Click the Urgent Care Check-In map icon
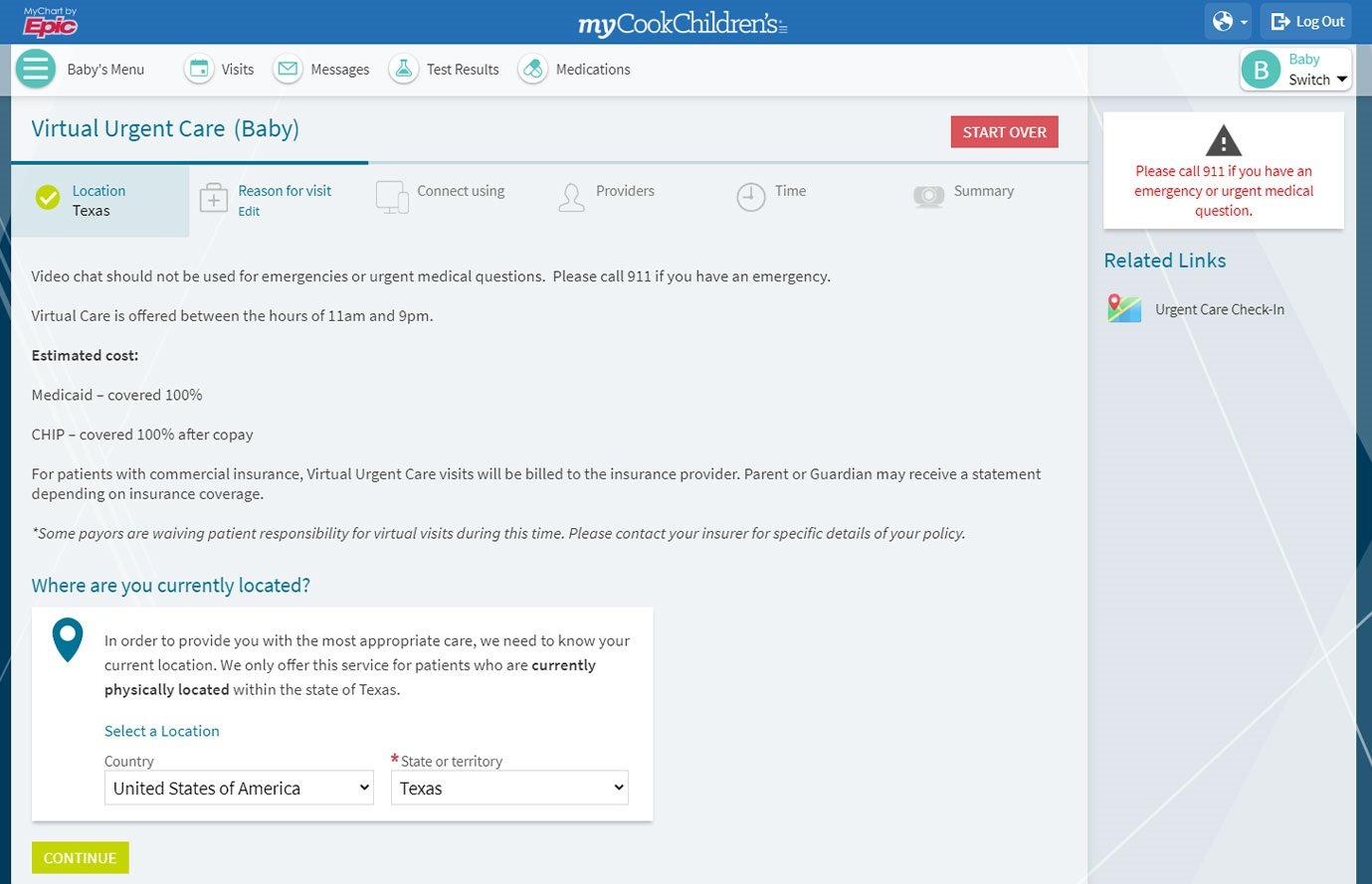Viewport: 1372px width, 884px height. [x=1124, y=309]
